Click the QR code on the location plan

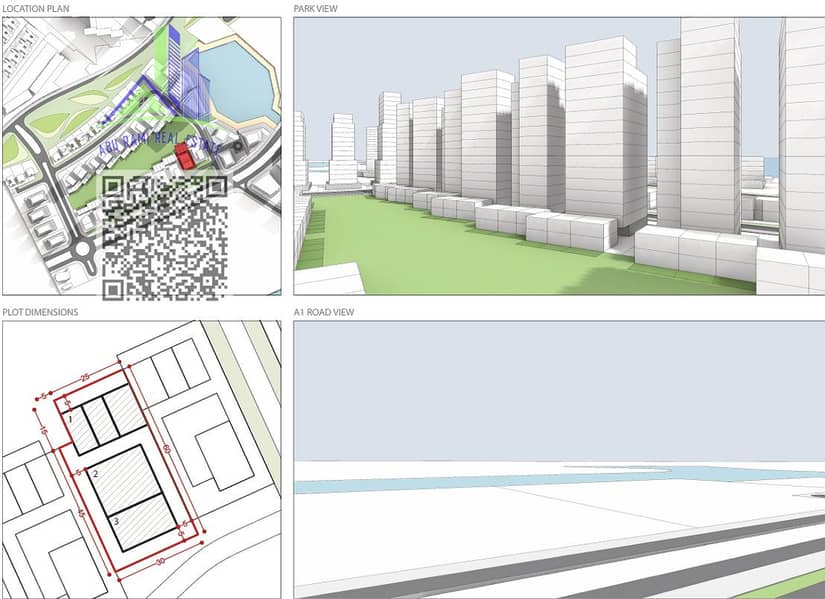(165, 238)
